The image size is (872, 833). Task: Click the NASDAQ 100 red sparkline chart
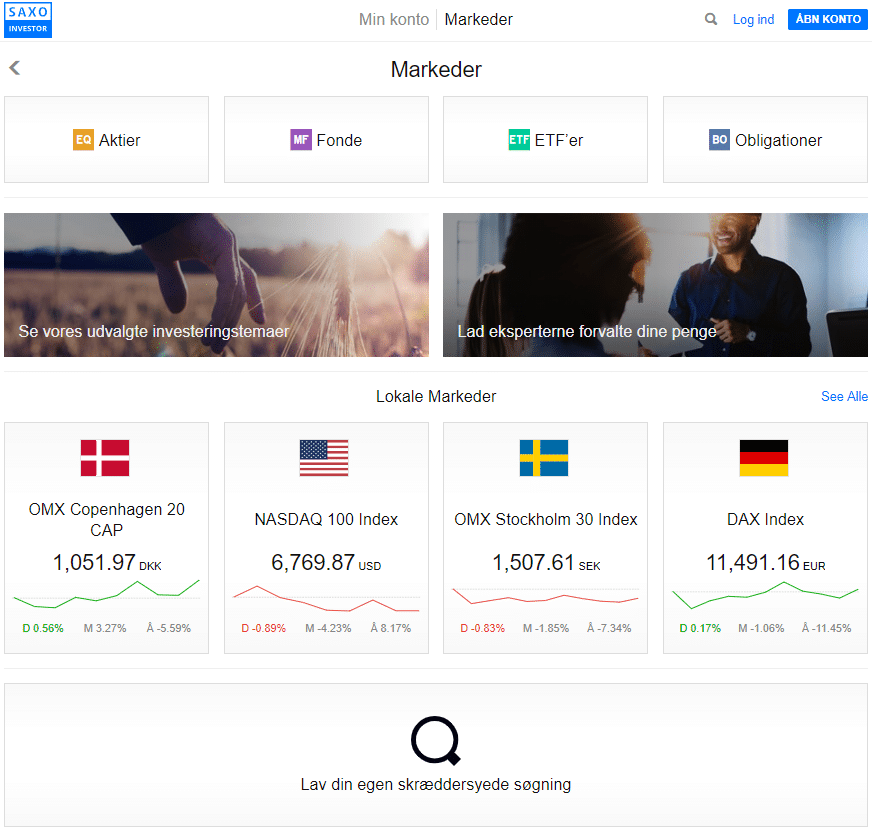(x=326, y=599)
